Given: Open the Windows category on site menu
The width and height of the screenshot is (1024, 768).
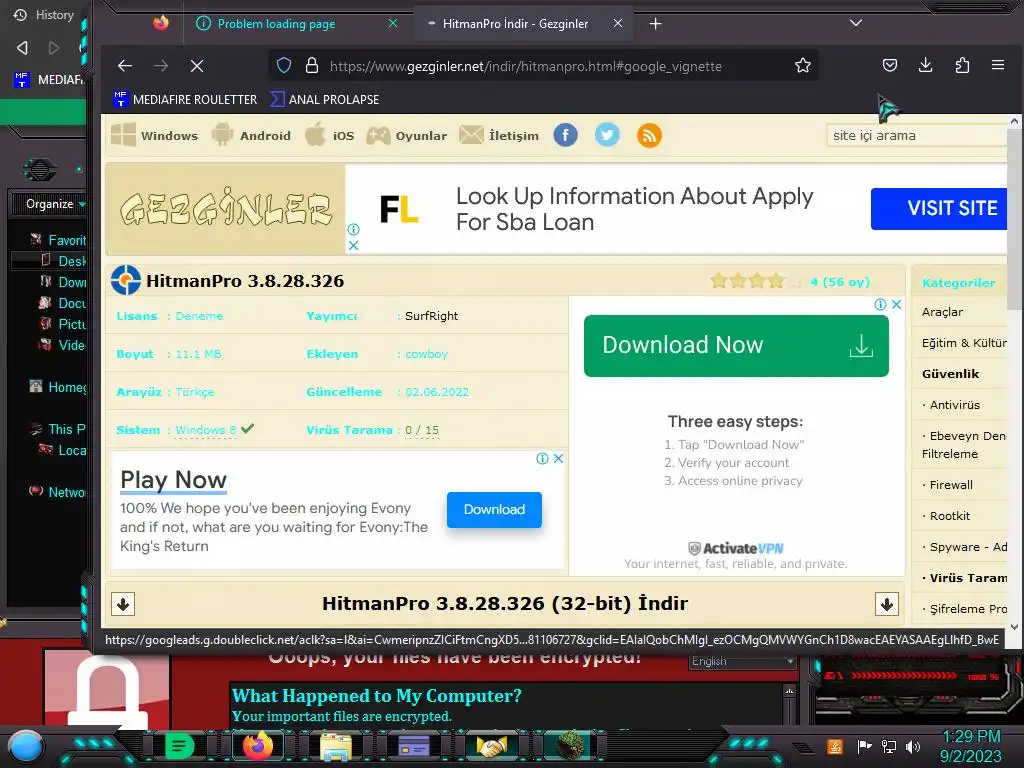Looking at the screenshot, I should click(x=155, y=135).
